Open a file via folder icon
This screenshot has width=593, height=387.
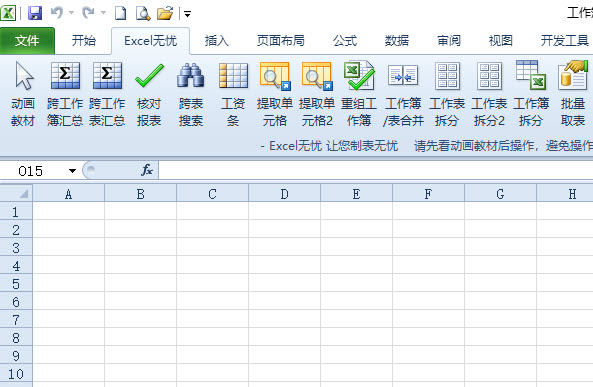pyautogui.click(x=165, y=13)
